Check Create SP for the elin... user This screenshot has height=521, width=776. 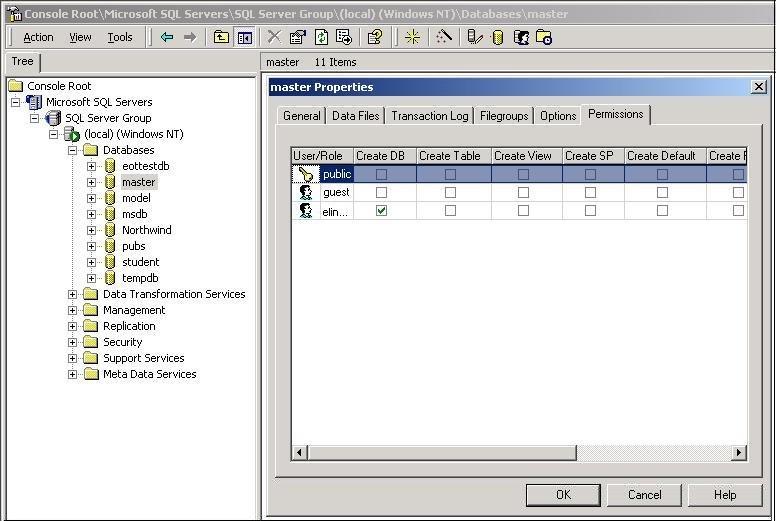(590, 211)
